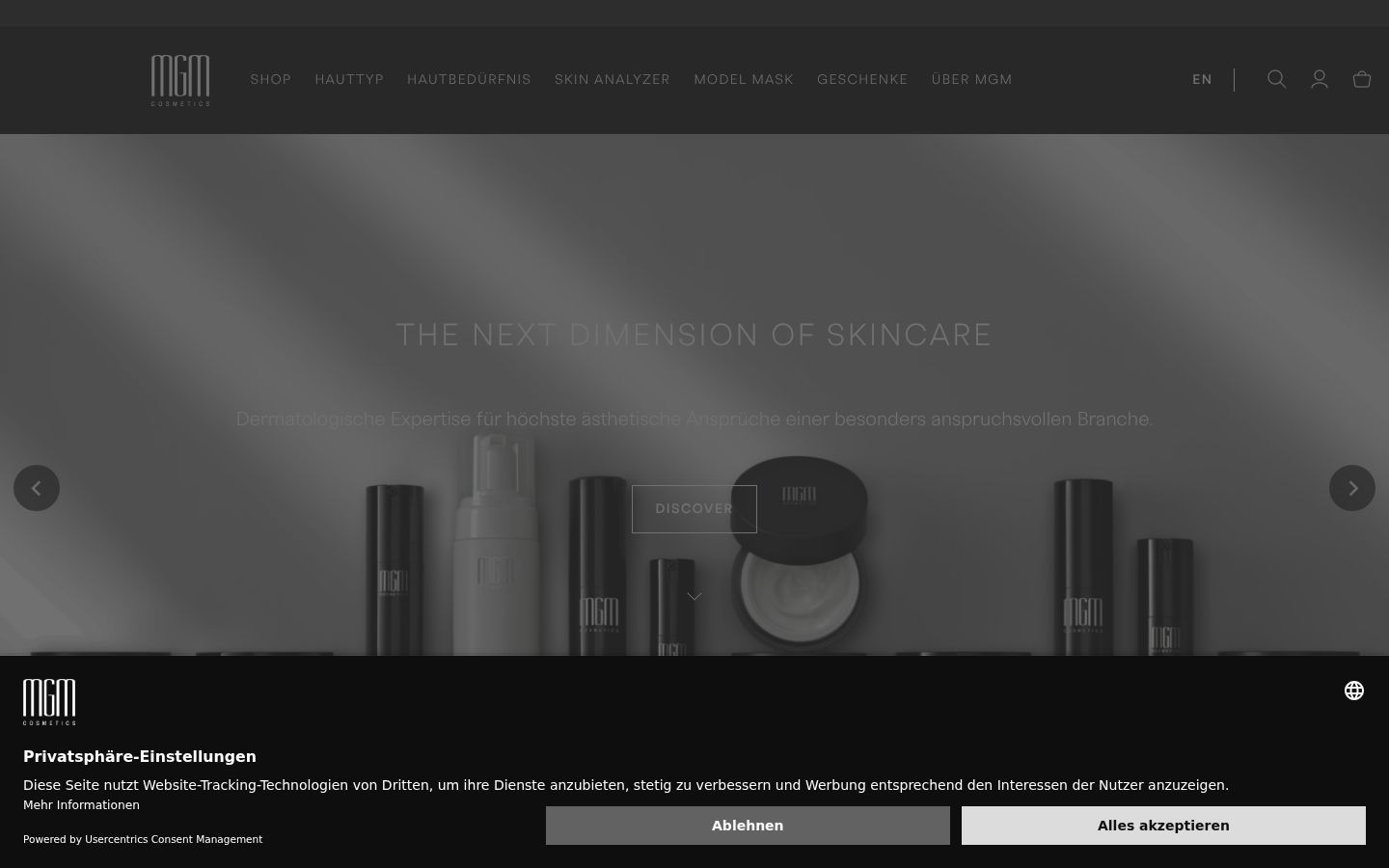Image resolution: width=1389 pixels, height=868 pixels.
Task: Go to next slide arrow
Action: (1352, 488)
